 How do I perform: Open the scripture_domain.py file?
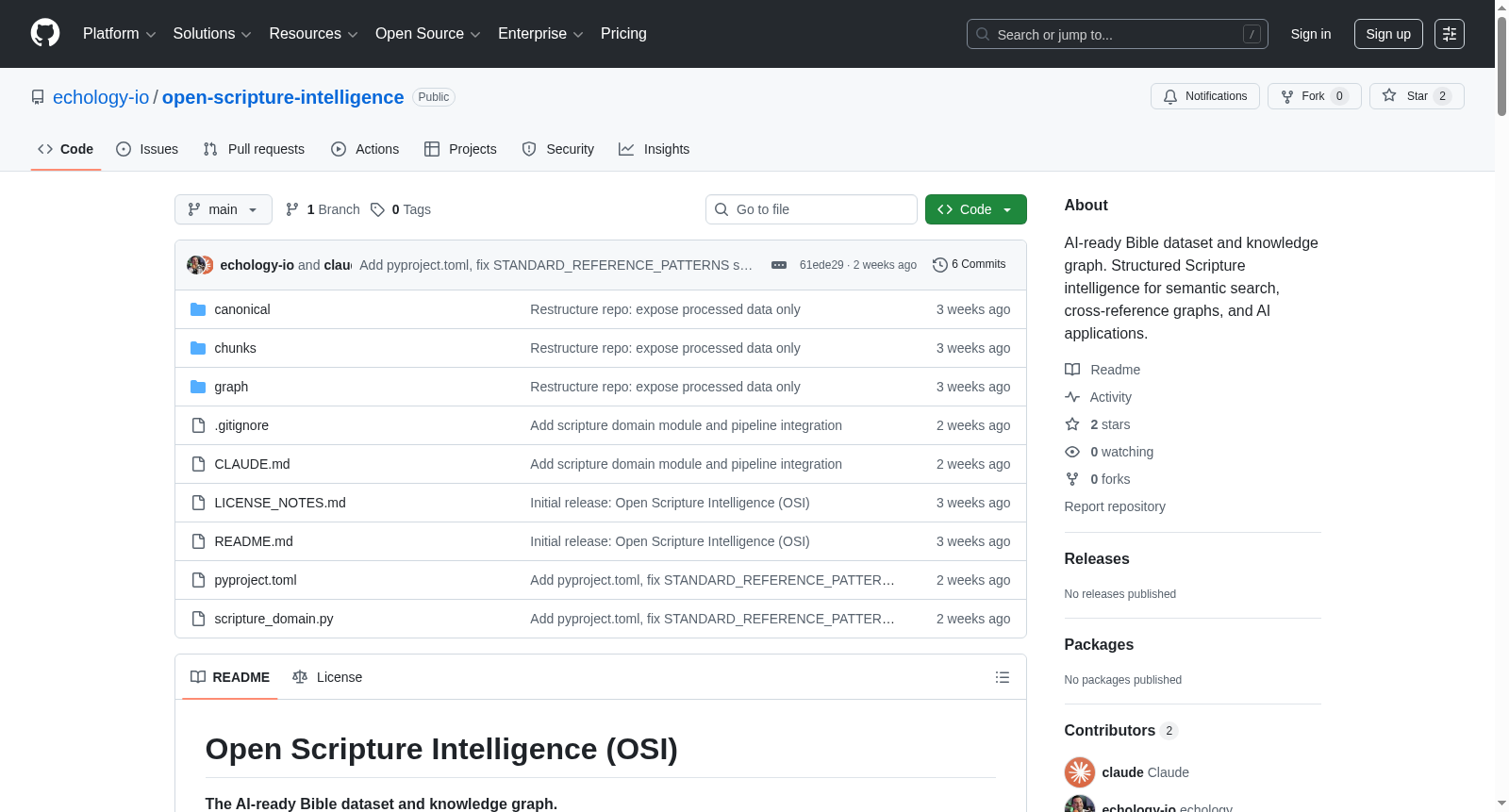[x=274, y=619]
